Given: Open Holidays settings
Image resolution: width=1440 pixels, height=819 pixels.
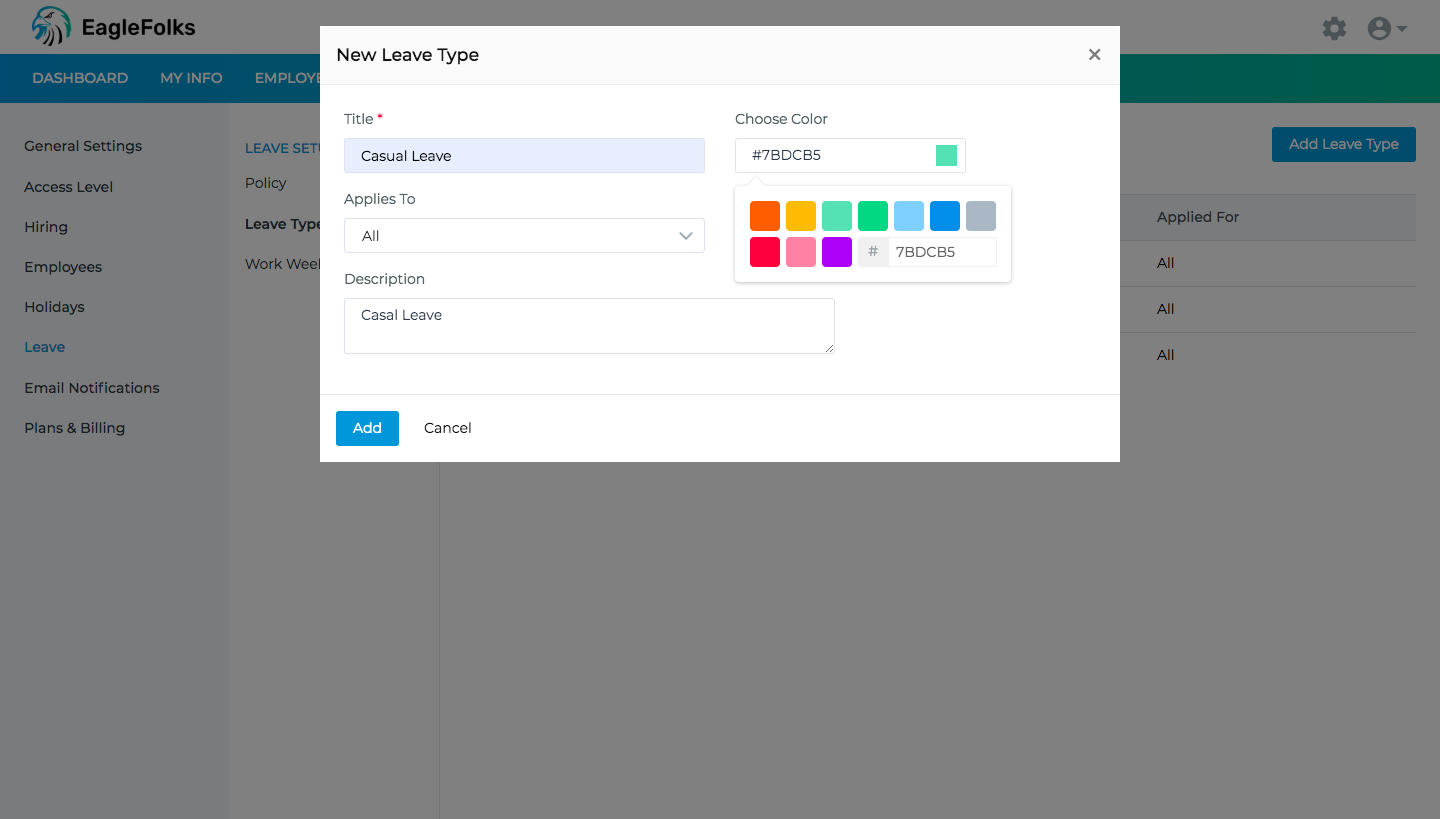Looking at the screenshot, I should (x=54, y=307).
